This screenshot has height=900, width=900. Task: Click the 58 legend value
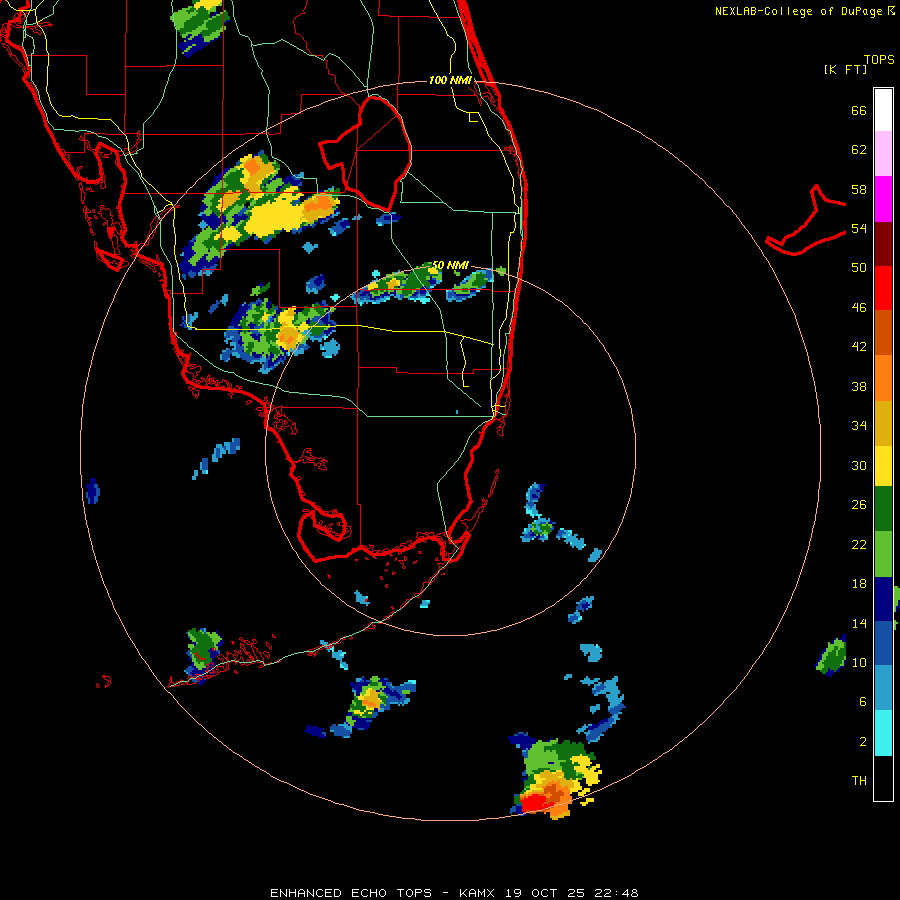(x=859, y=189)
